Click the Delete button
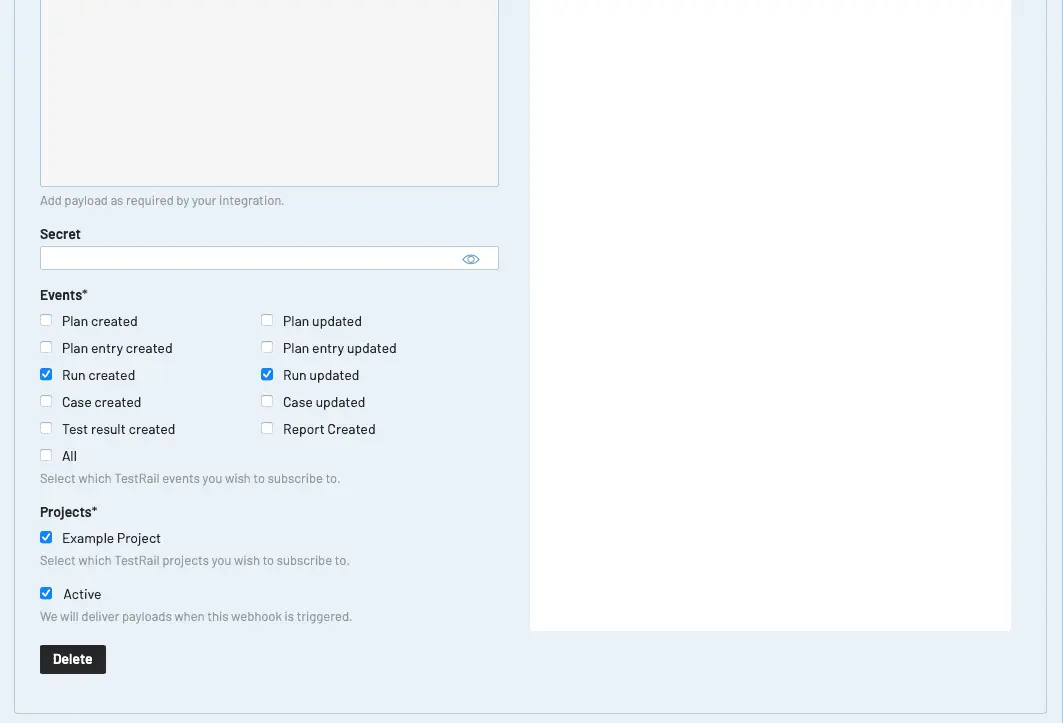Viewport: 1063px width, 723px height. (x=73, y=659)
